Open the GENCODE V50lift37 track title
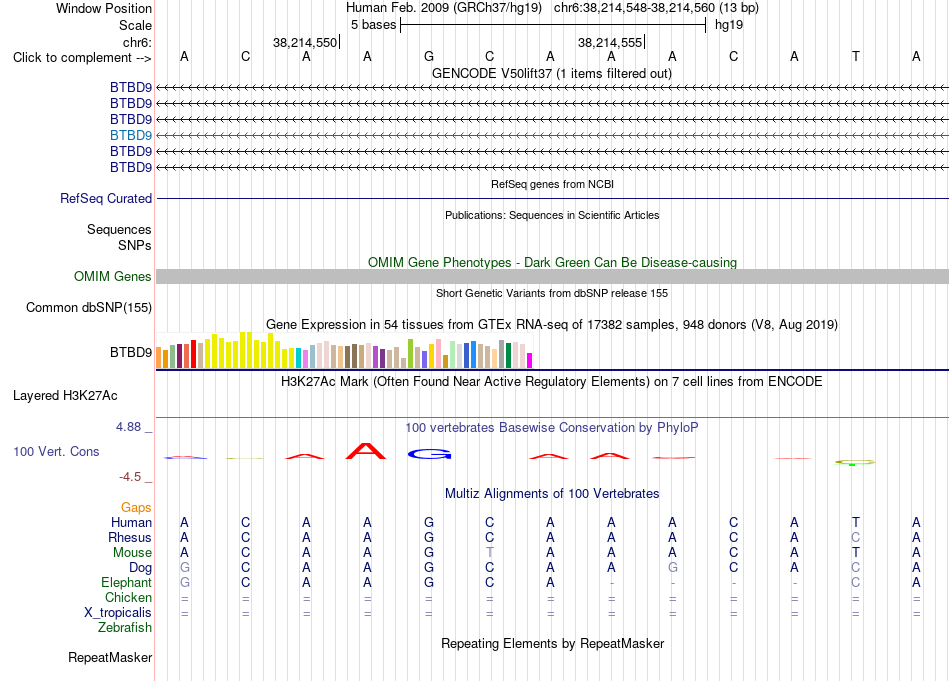The image size is (950, 681). (x=552, y=73)
